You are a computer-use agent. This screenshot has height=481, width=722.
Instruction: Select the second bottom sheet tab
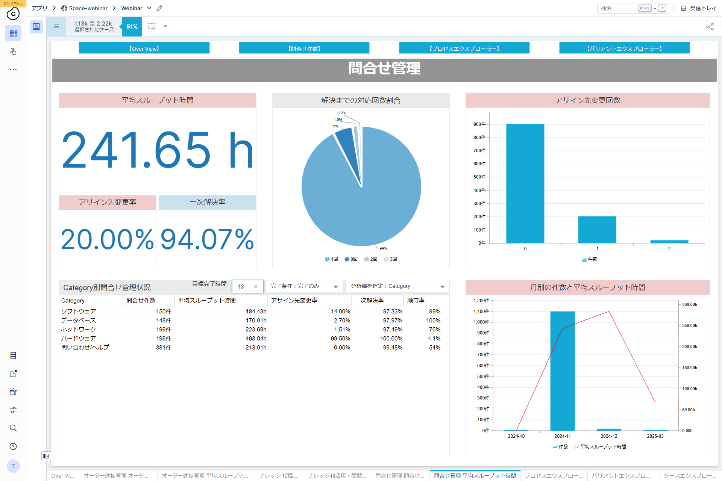point(111,475)
